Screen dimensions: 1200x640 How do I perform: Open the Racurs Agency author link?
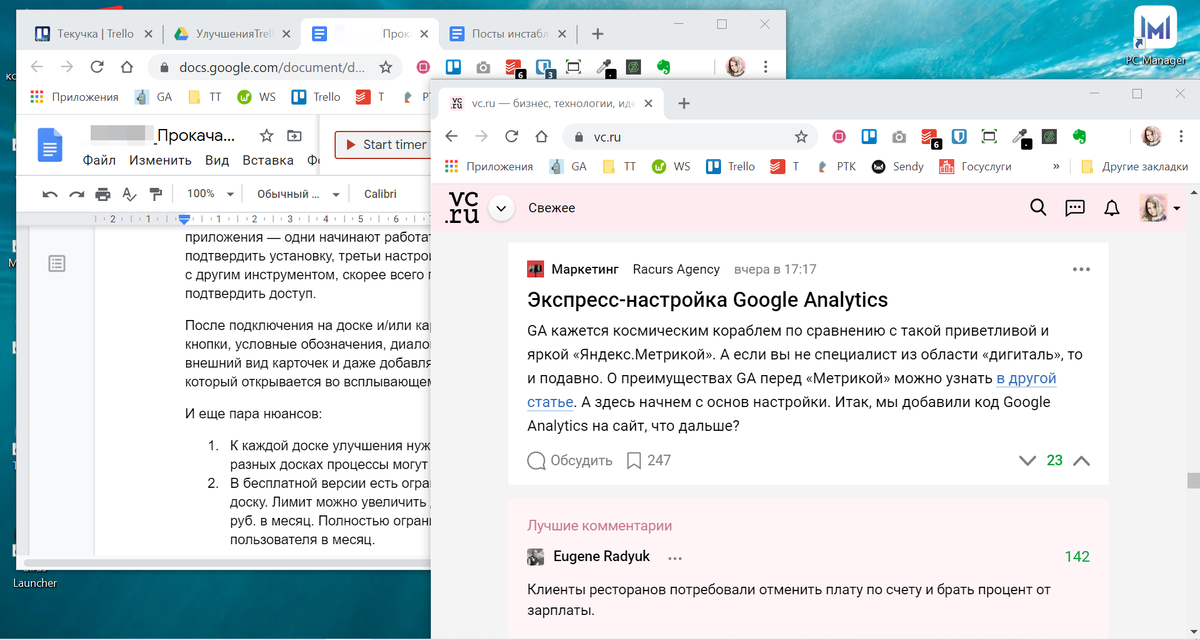677,269
